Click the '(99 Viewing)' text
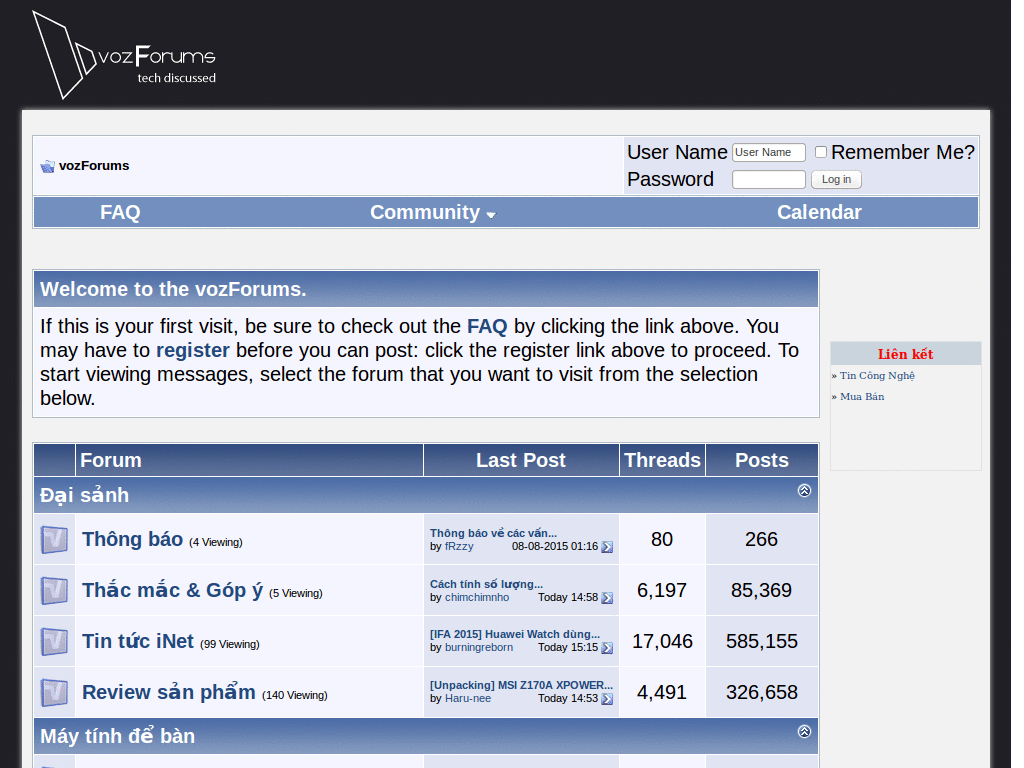 230,645
